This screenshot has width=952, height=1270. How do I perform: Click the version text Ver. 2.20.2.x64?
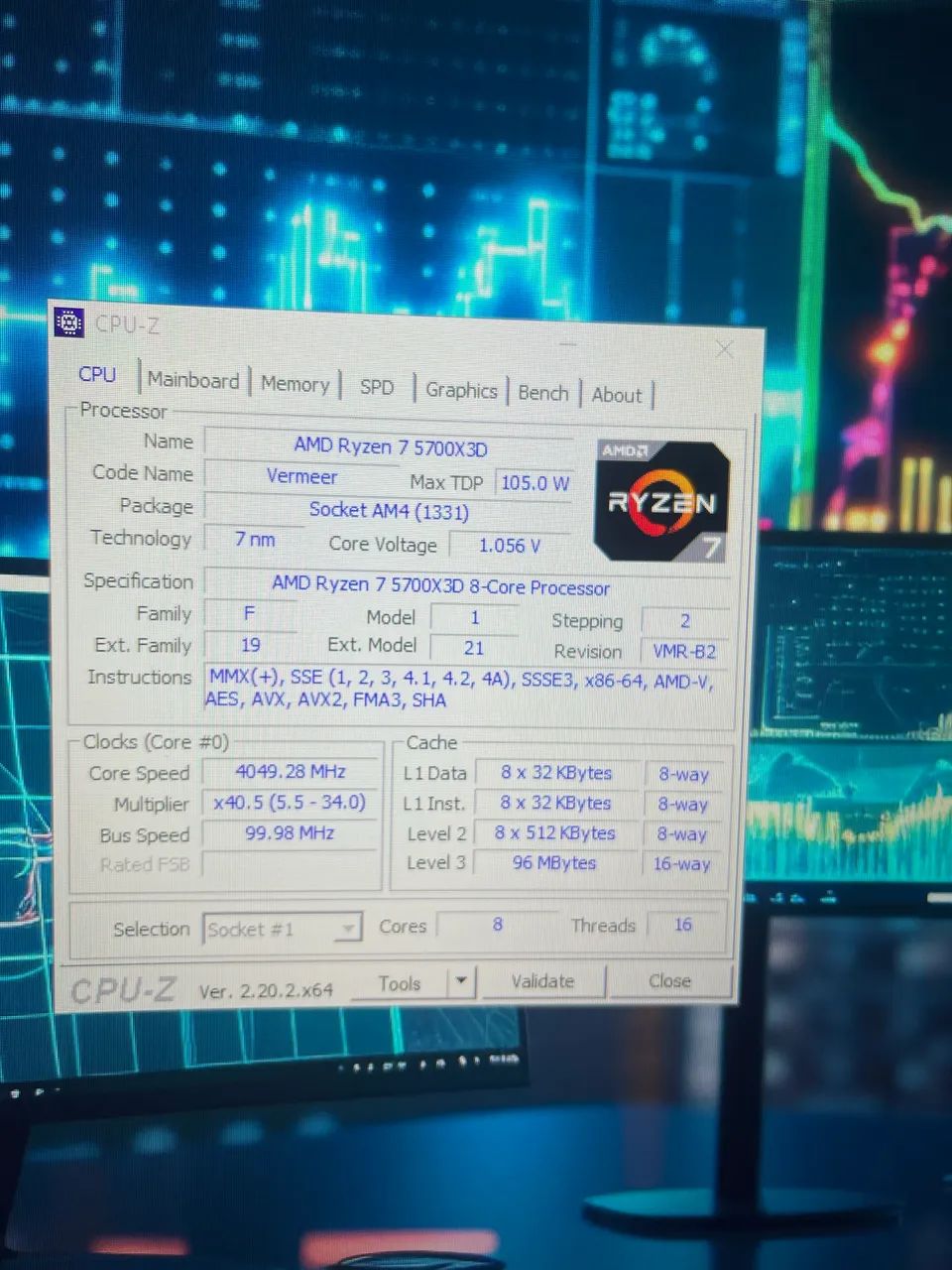(266, 990)
